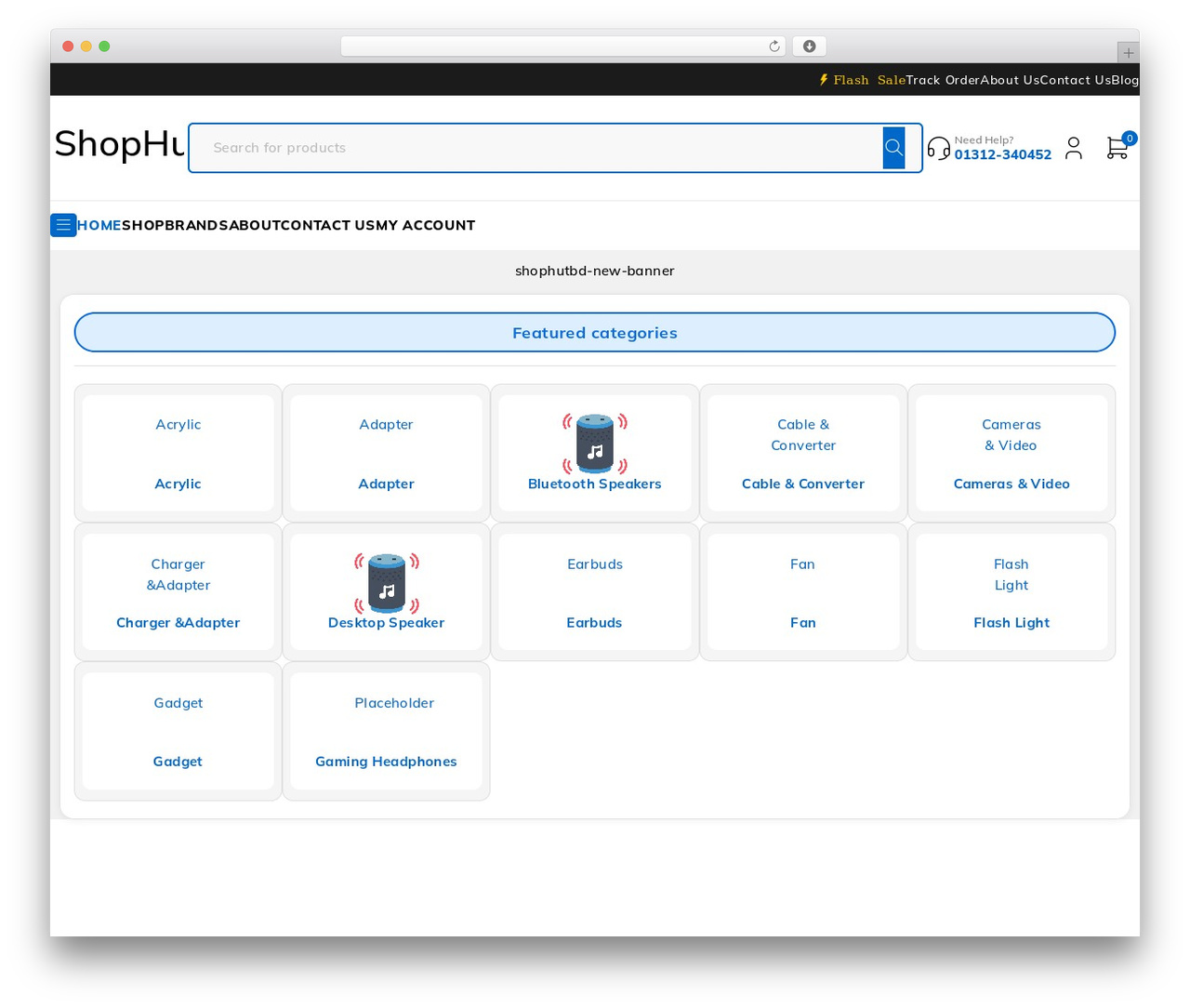Click the browser reload icon
This screenshot has height=1008, width=1190.
click(x=774, y=46)
